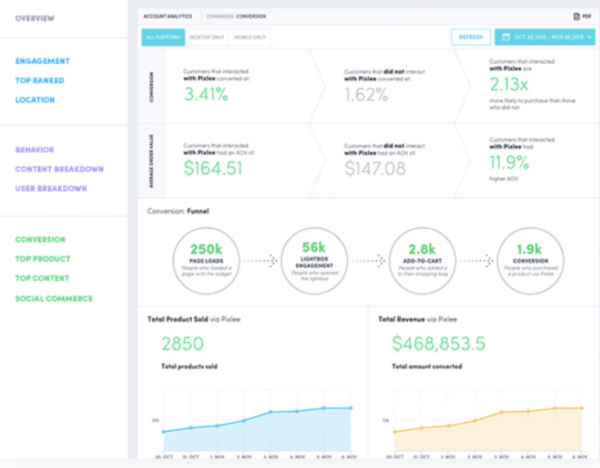Open Content Breakdown page
The image size is (600, 468).
59,169
